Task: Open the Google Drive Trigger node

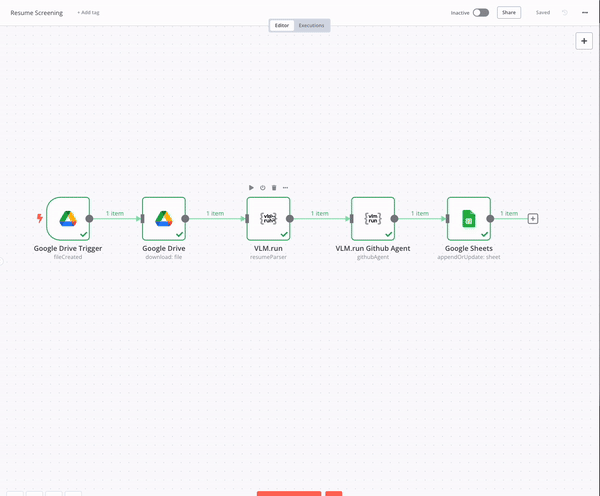Action: point(68,219)
